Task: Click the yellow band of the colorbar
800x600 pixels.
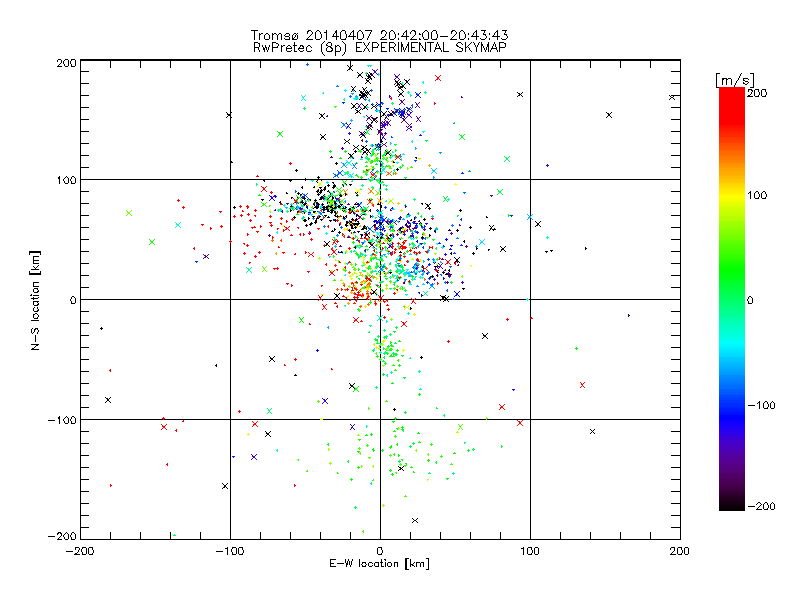Action: coord(732,195)
